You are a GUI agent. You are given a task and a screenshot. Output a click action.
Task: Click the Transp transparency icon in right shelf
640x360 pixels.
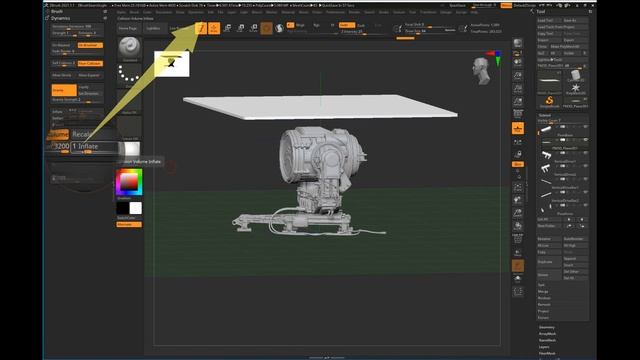point(518,253)
